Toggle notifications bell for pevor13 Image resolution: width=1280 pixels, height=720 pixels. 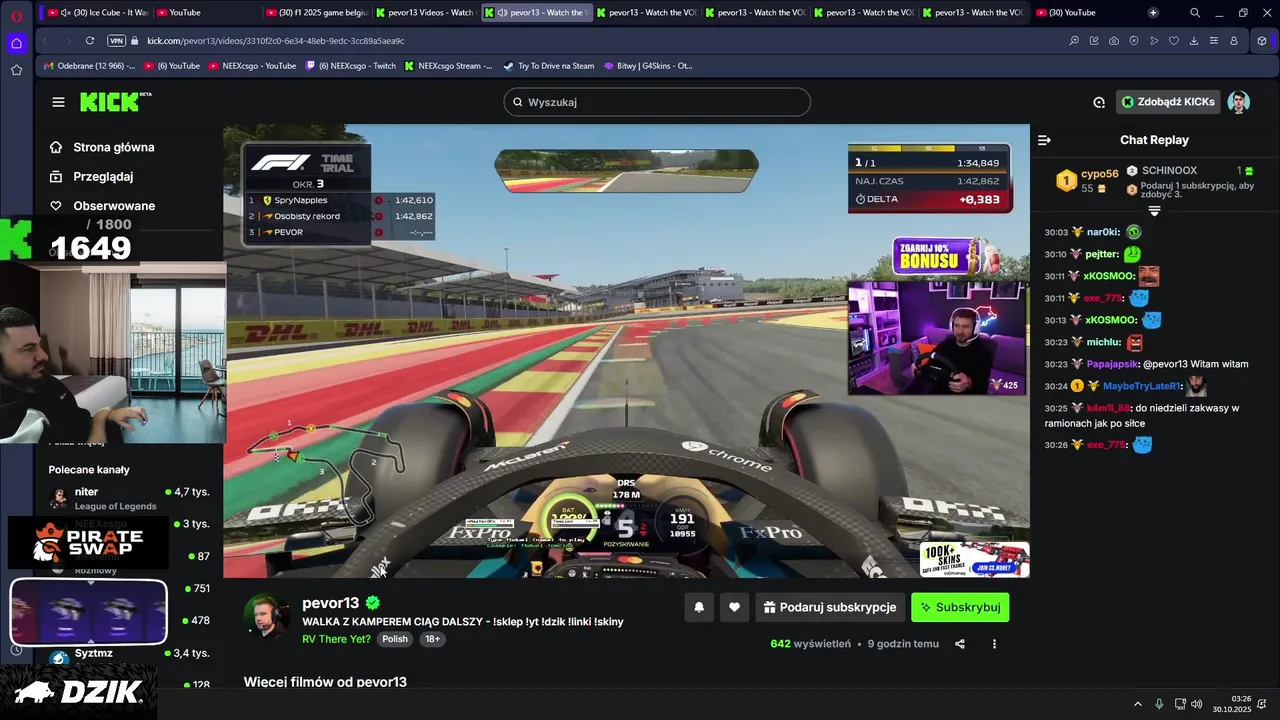(699, 607)
